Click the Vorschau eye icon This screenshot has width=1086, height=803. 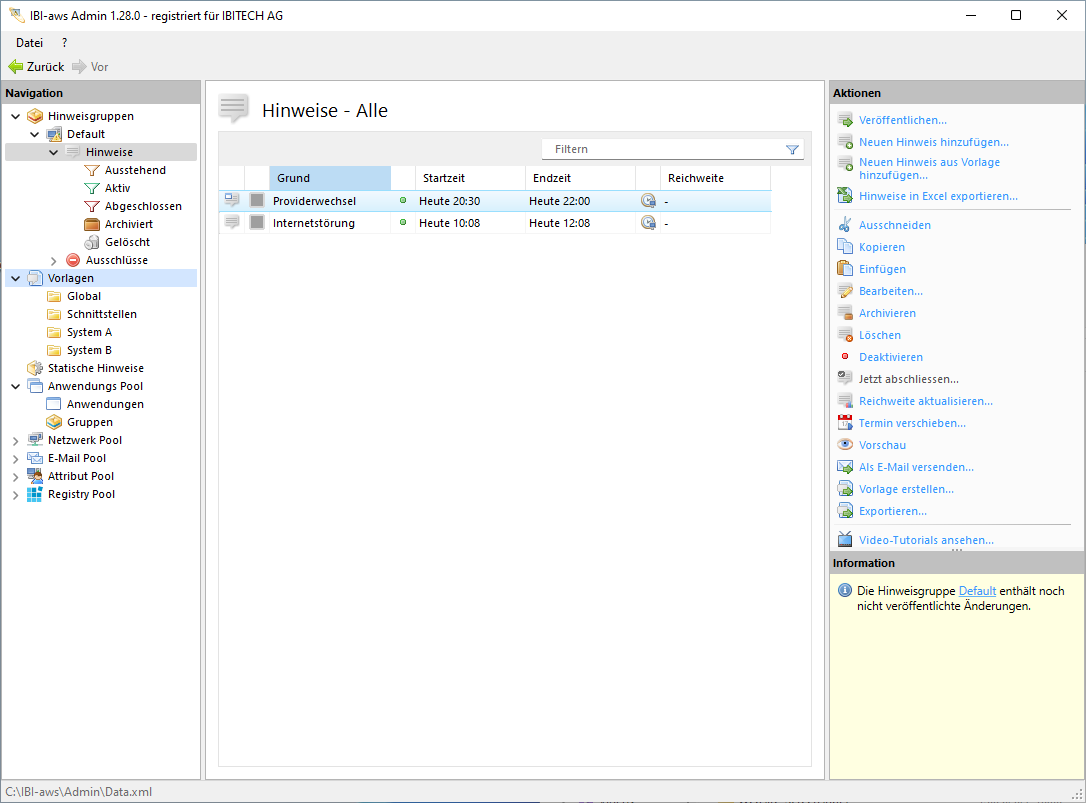coord(845,445)
